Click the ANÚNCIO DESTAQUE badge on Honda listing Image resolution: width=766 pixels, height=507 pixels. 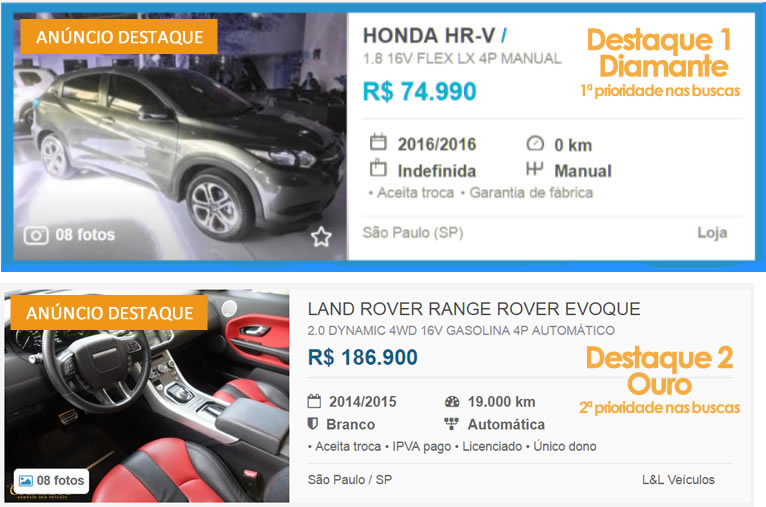click(x=119, y=37)
